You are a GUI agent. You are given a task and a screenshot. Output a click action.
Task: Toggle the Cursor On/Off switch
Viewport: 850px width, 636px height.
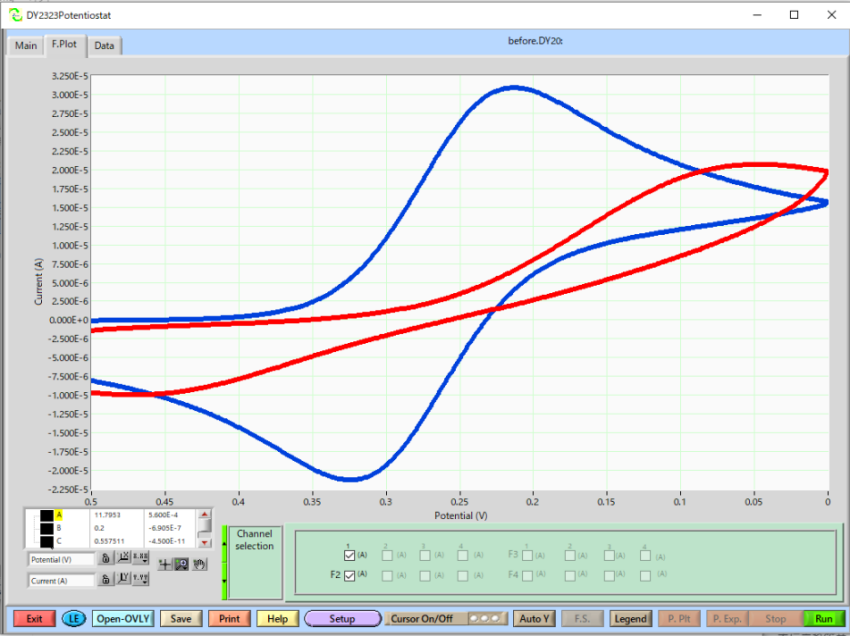coord(488,619)
